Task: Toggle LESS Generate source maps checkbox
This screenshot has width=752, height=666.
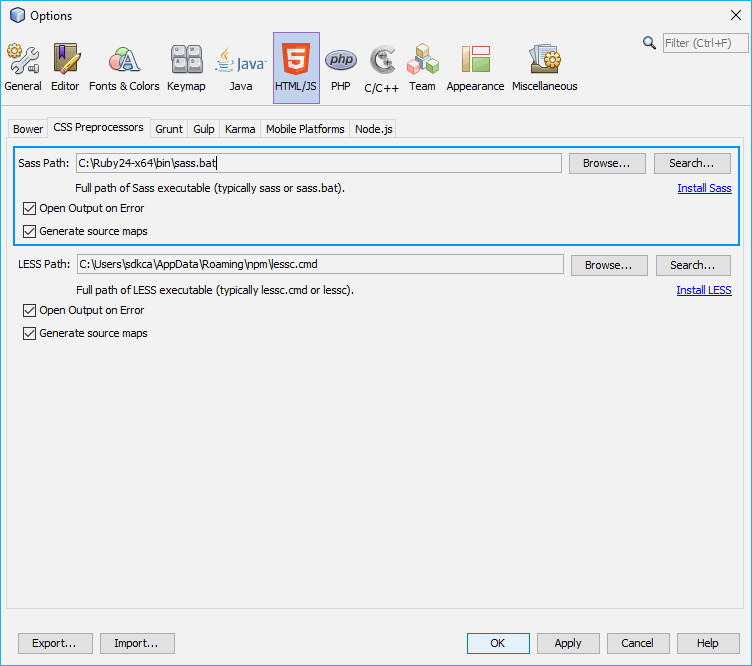Action: (x=30, y=334)
